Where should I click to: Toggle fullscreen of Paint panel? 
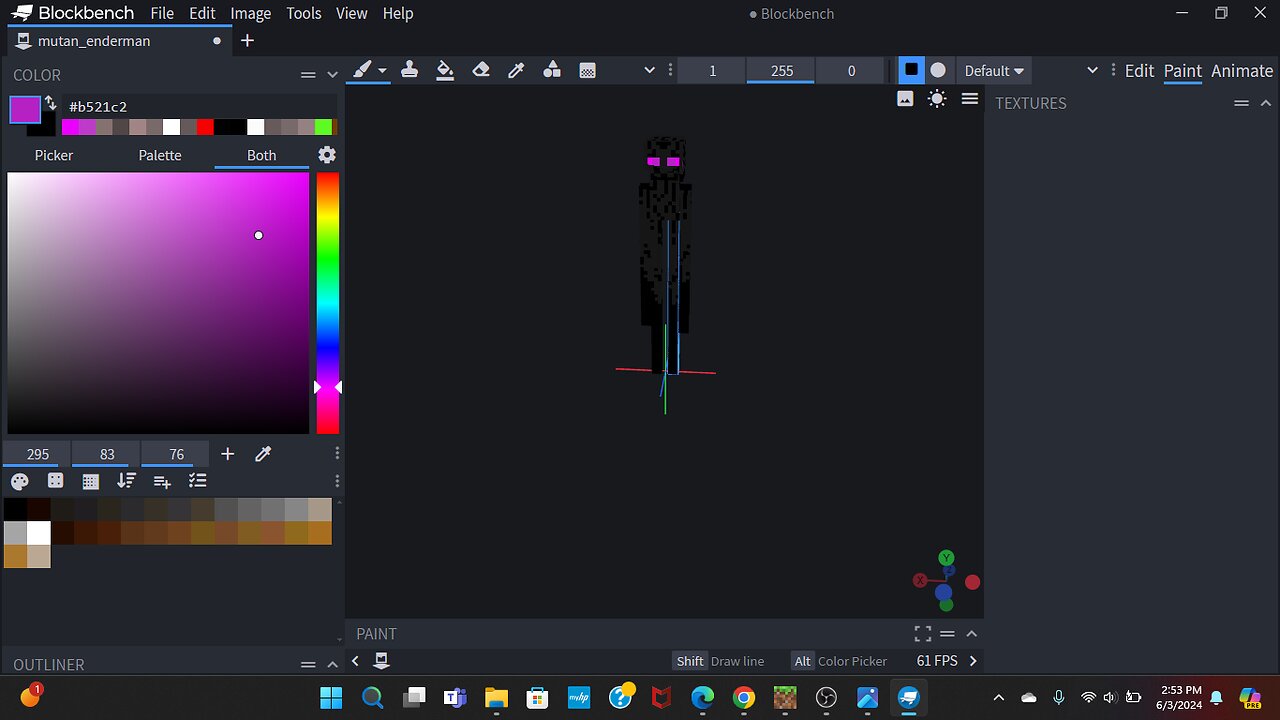[923, 633]
